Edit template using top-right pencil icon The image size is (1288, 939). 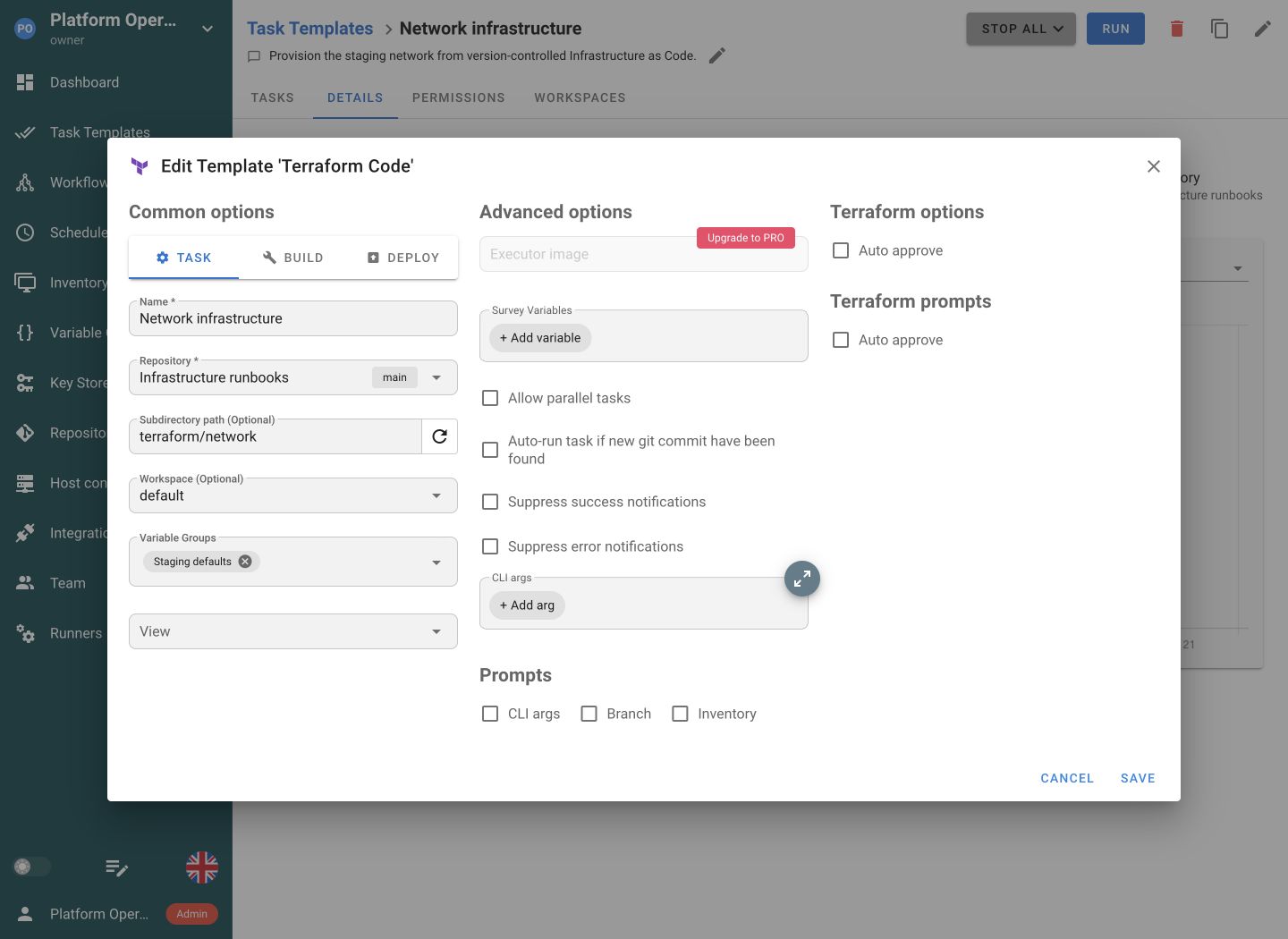[x=1263, y=29]
